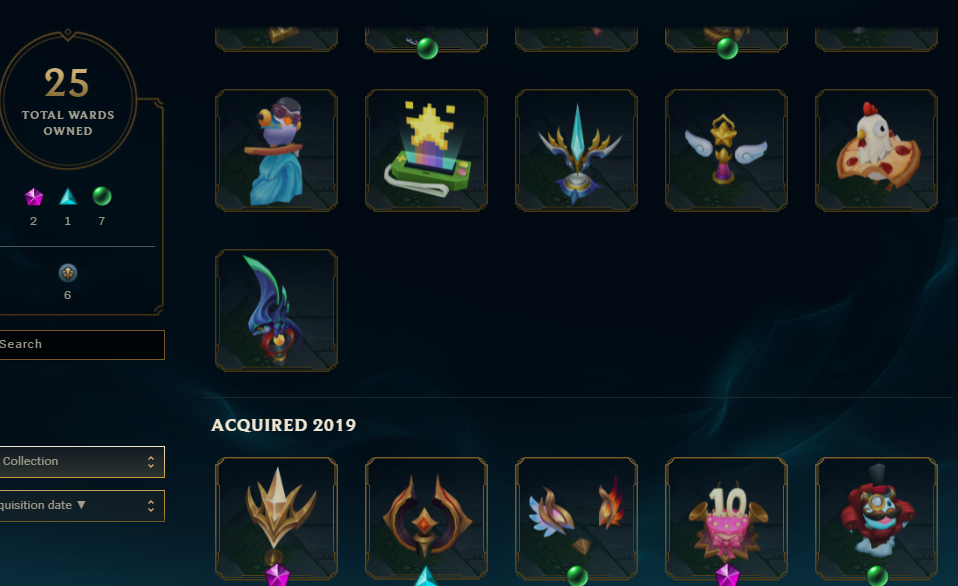Viewport: 958px width, 586px height.
Task: Open the acquisition date sort dropdown
Action: 81,506
